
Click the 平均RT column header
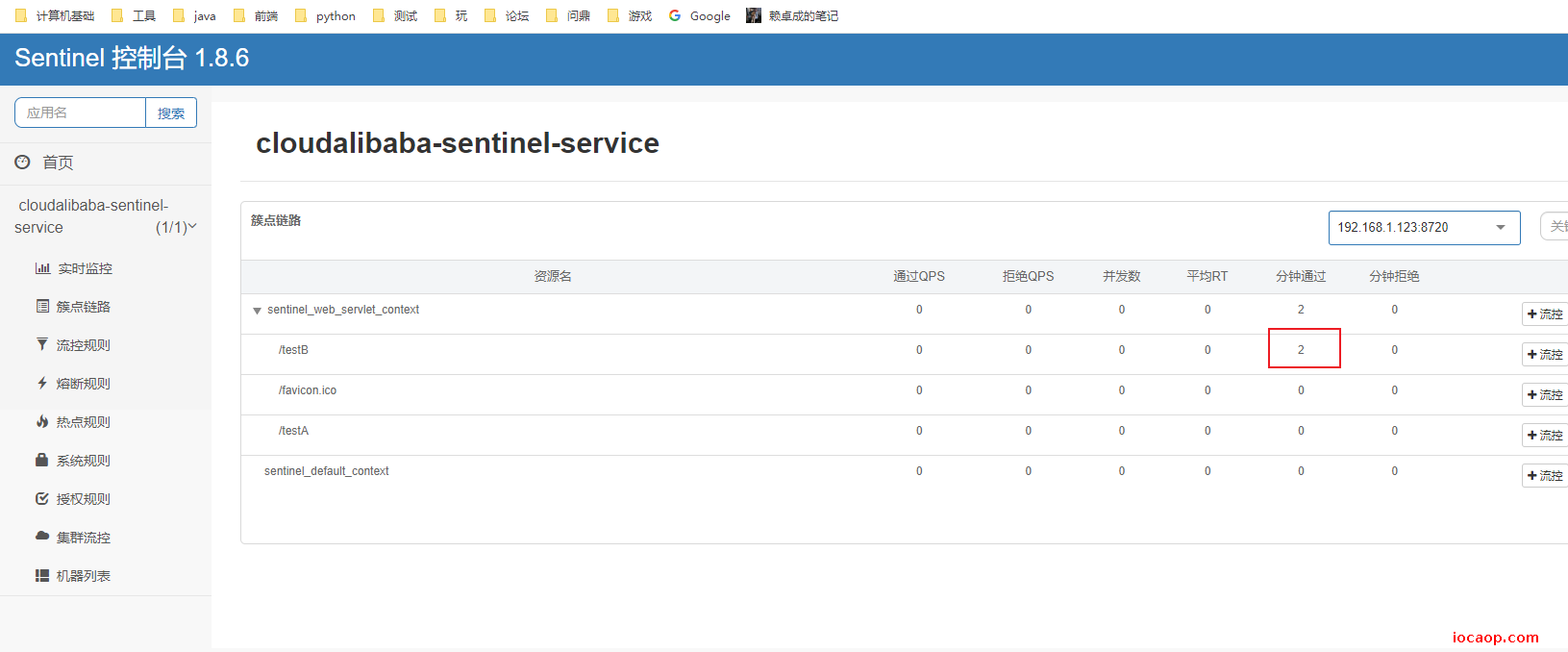pos(1207,276)
